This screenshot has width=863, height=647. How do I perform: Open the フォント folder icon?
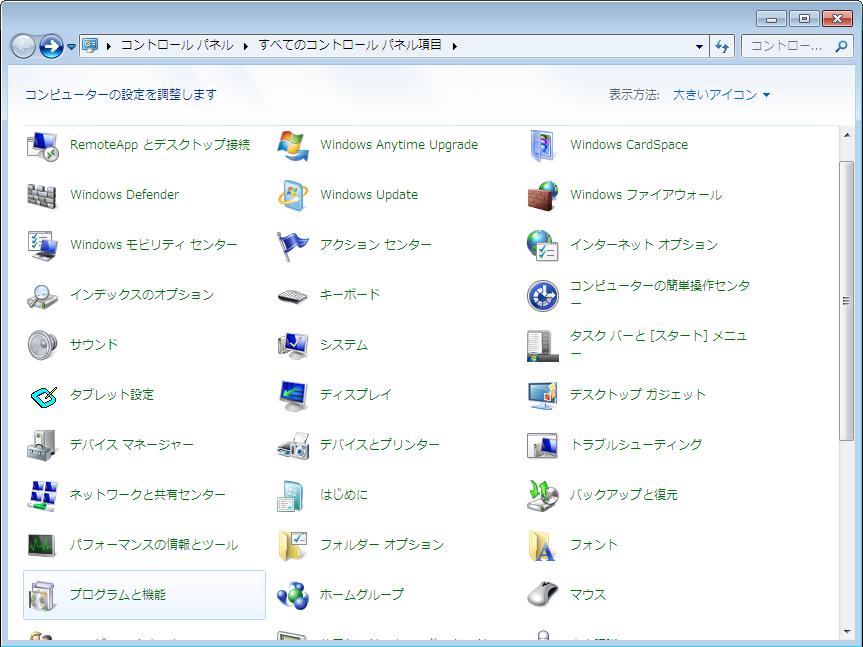[542, 546]
